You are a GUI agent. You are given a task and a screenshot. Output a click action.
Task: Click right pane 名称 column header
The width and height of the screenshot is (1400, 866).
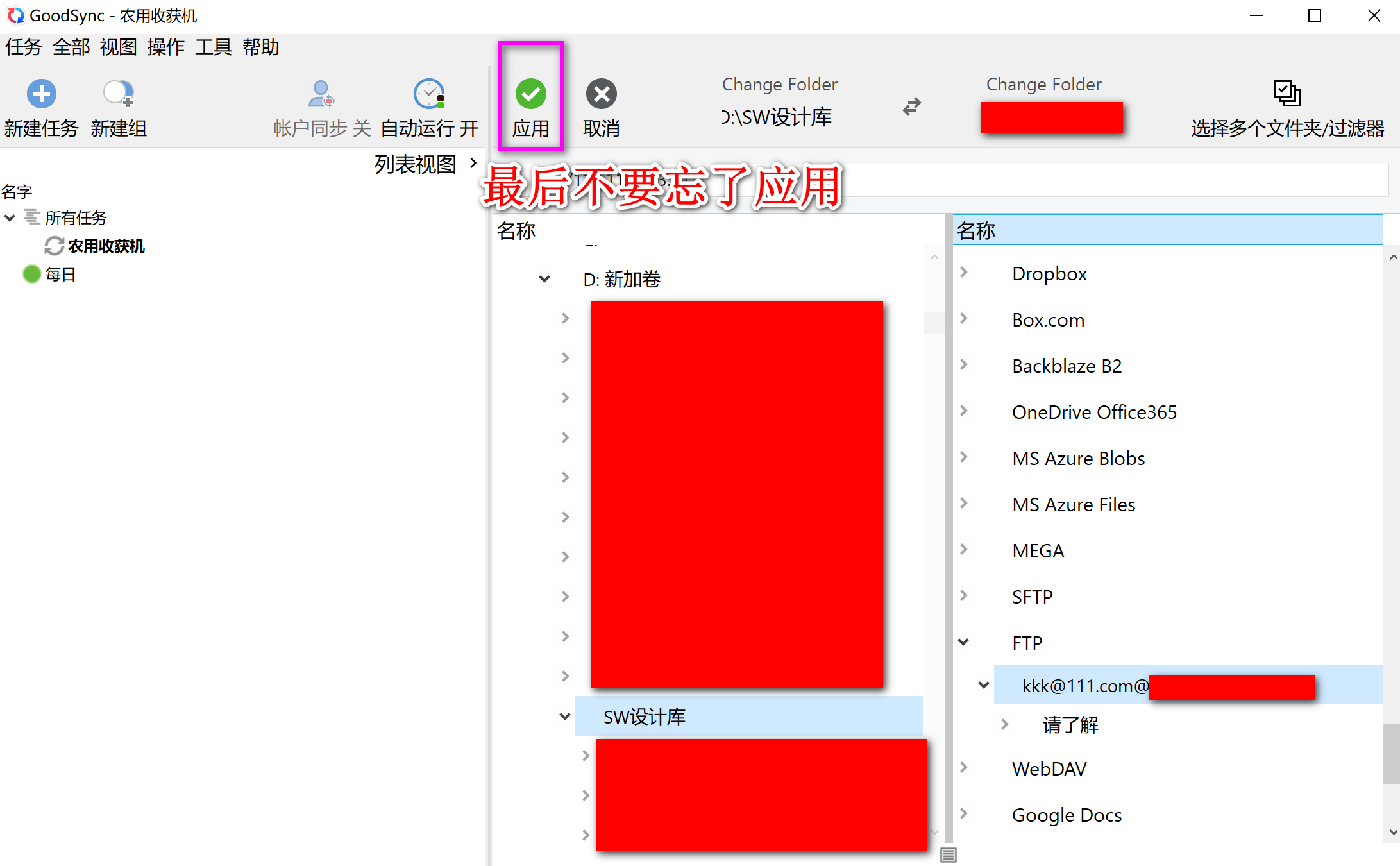(x=1168, y=230)
